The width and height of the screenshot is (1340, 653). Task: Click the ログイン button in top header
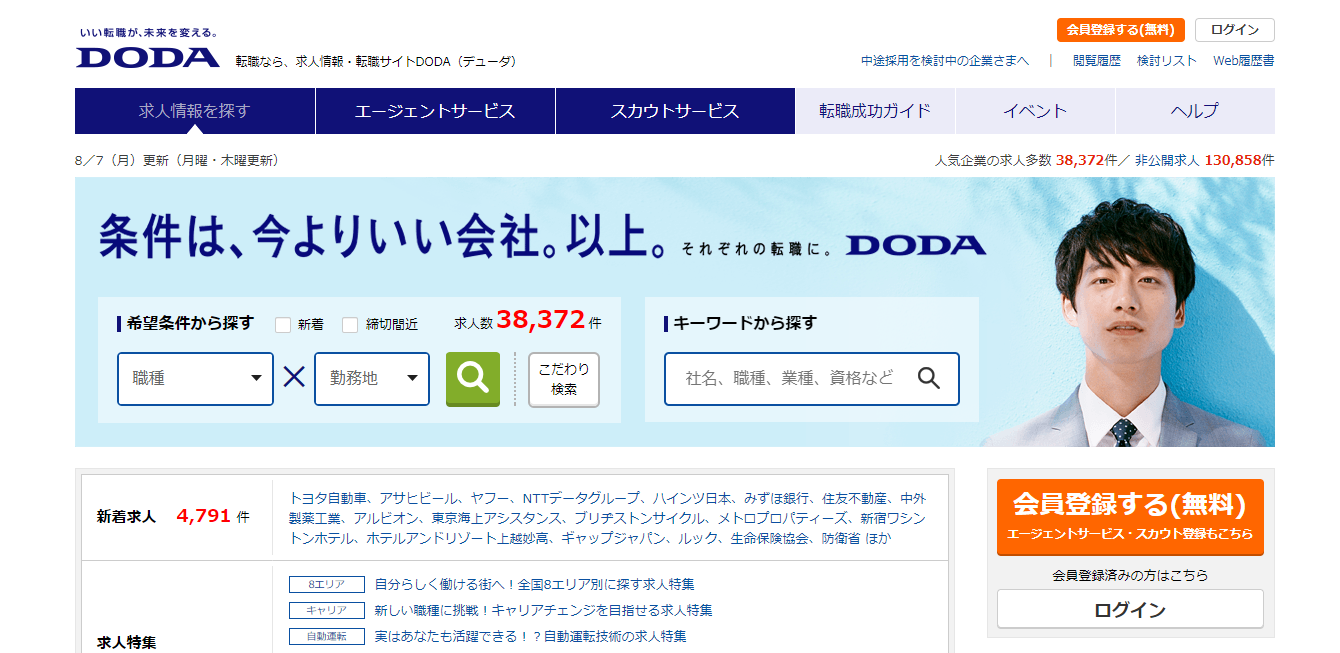point(1234,30)
